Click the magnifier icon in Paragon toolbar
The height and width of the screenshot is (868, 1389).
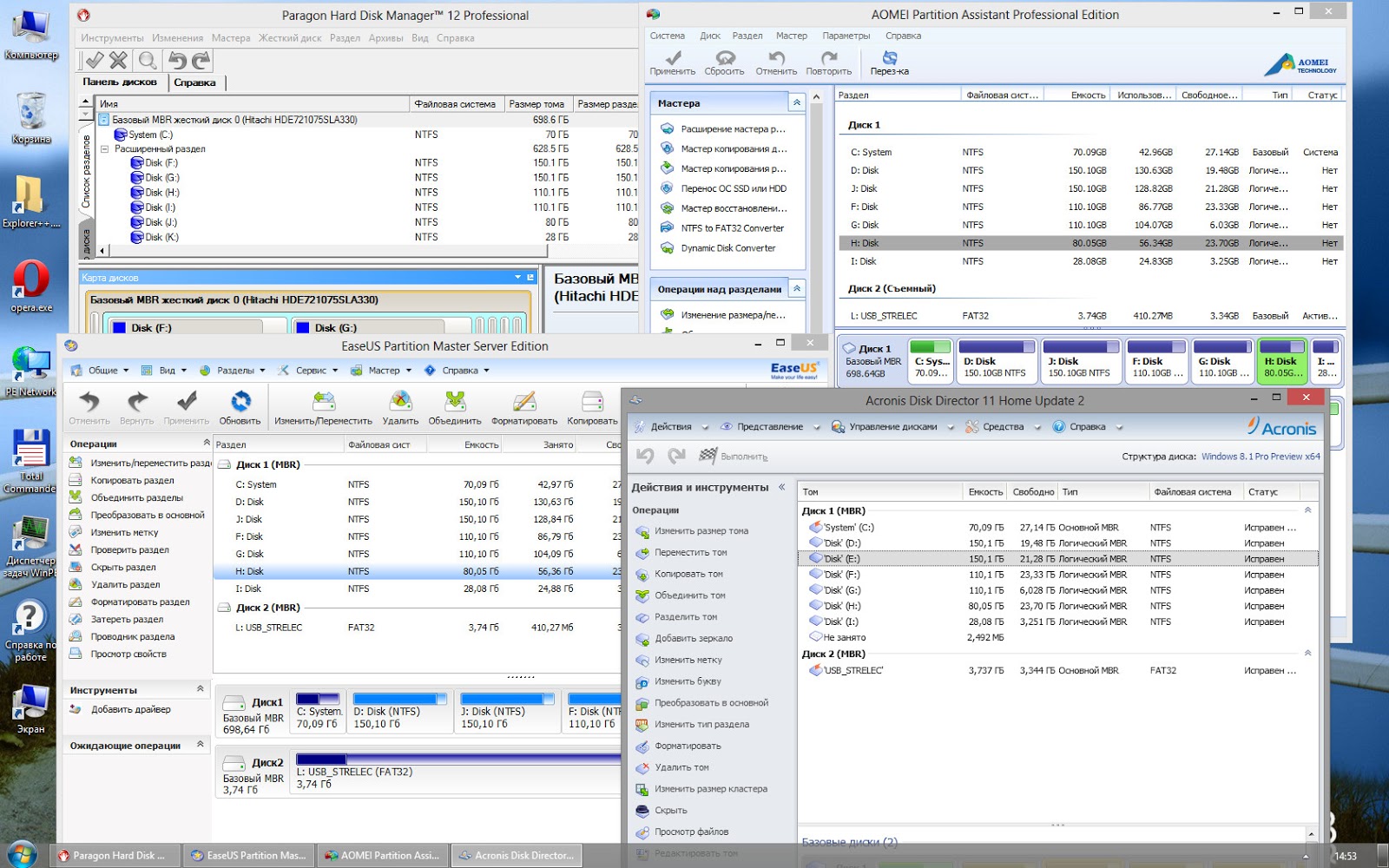click(148, 60)
